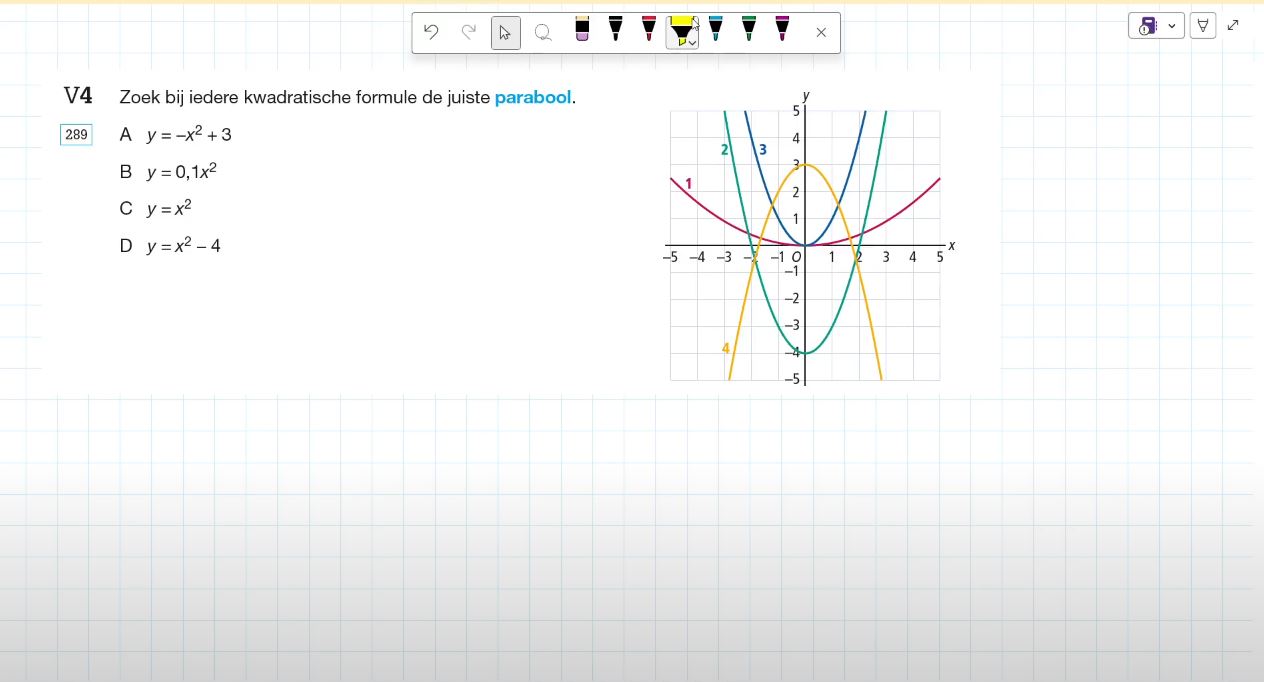
Task: Expand the notebook status dropdown arrow
Action: [1172, 26]
